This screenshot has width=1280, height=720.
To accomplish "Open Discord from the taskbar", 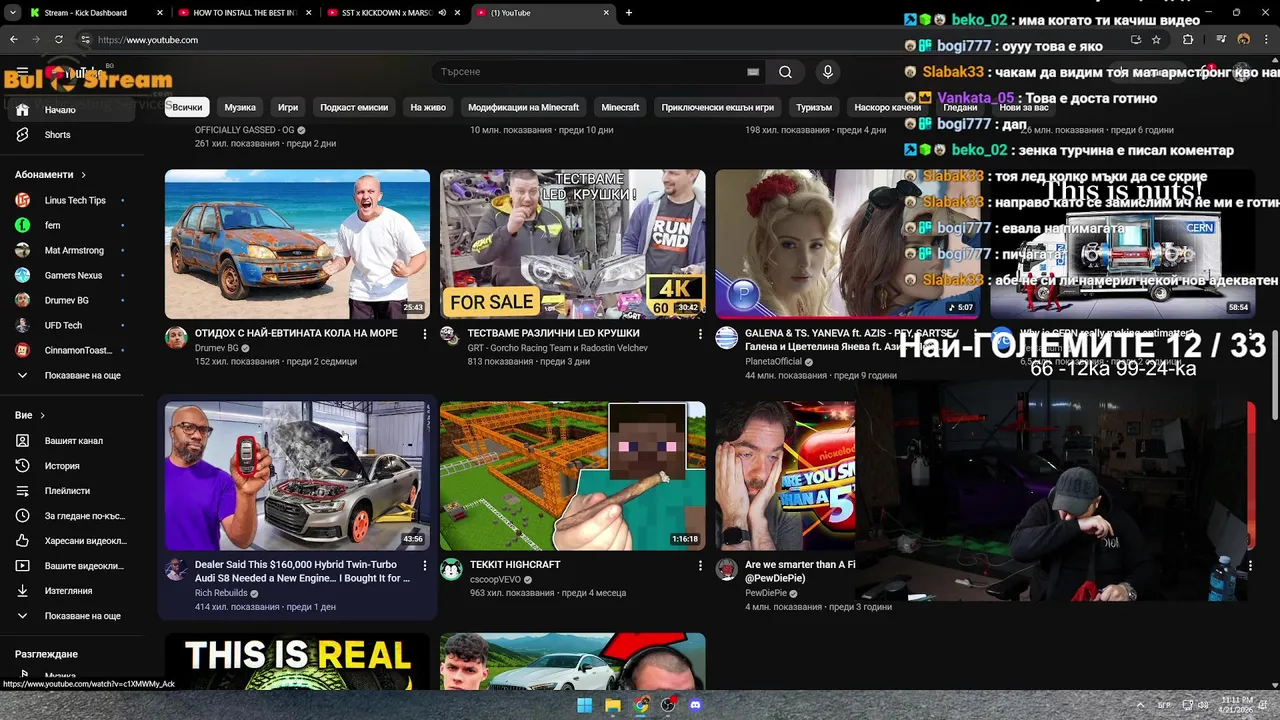I will (x=696, y=705).
